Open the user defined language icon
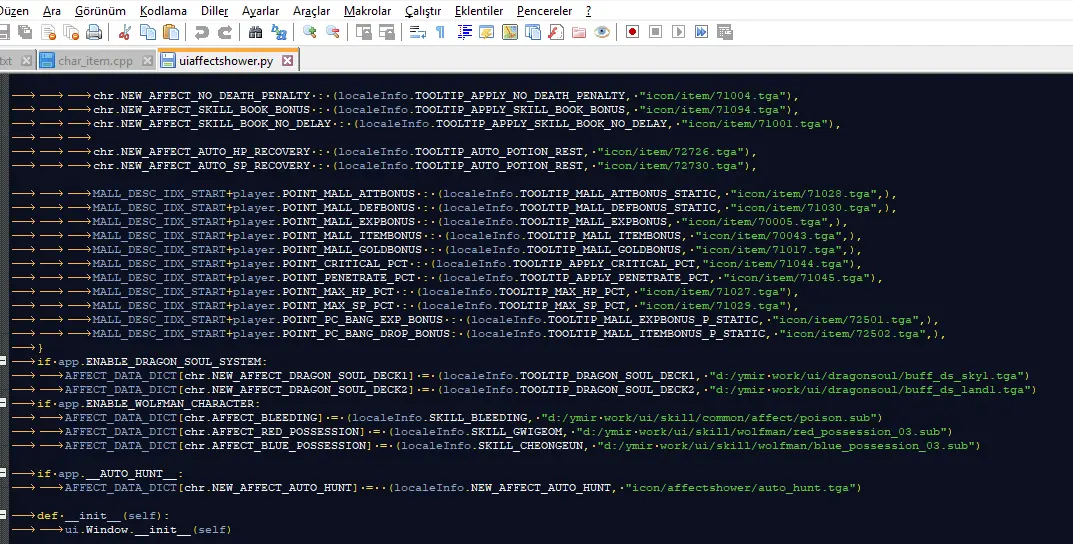The image size is (1073, 544). [487, 32]
